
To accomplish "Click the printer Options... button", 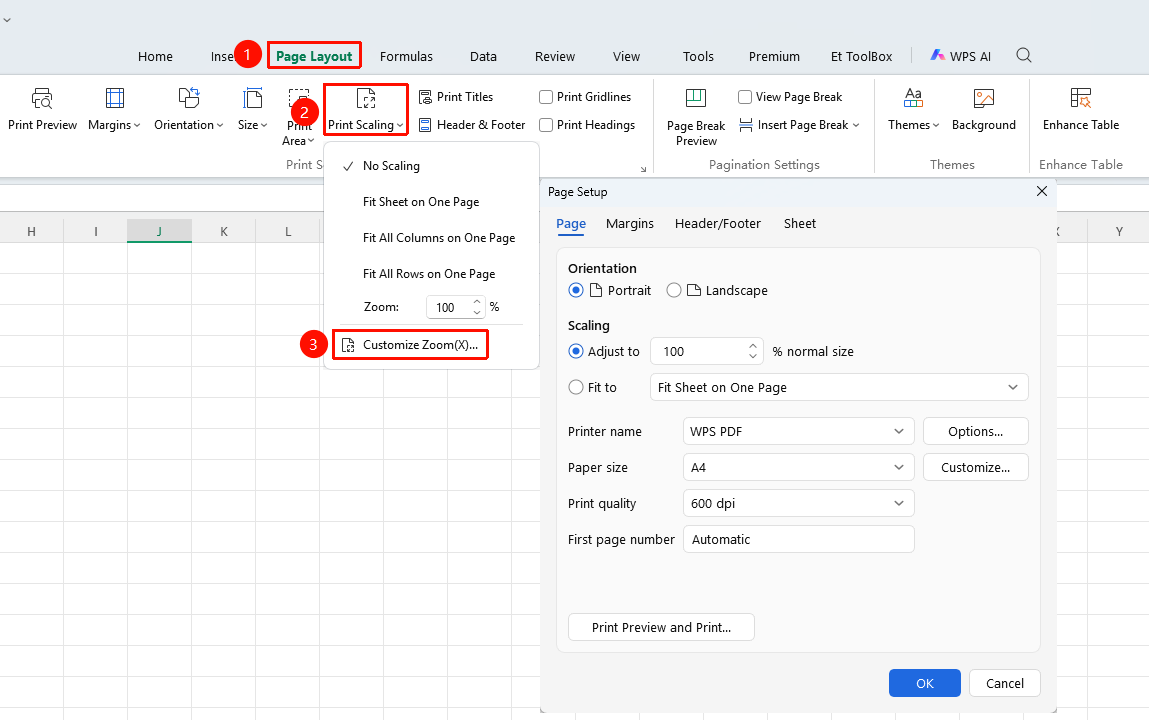I will [x=975, y=431].
